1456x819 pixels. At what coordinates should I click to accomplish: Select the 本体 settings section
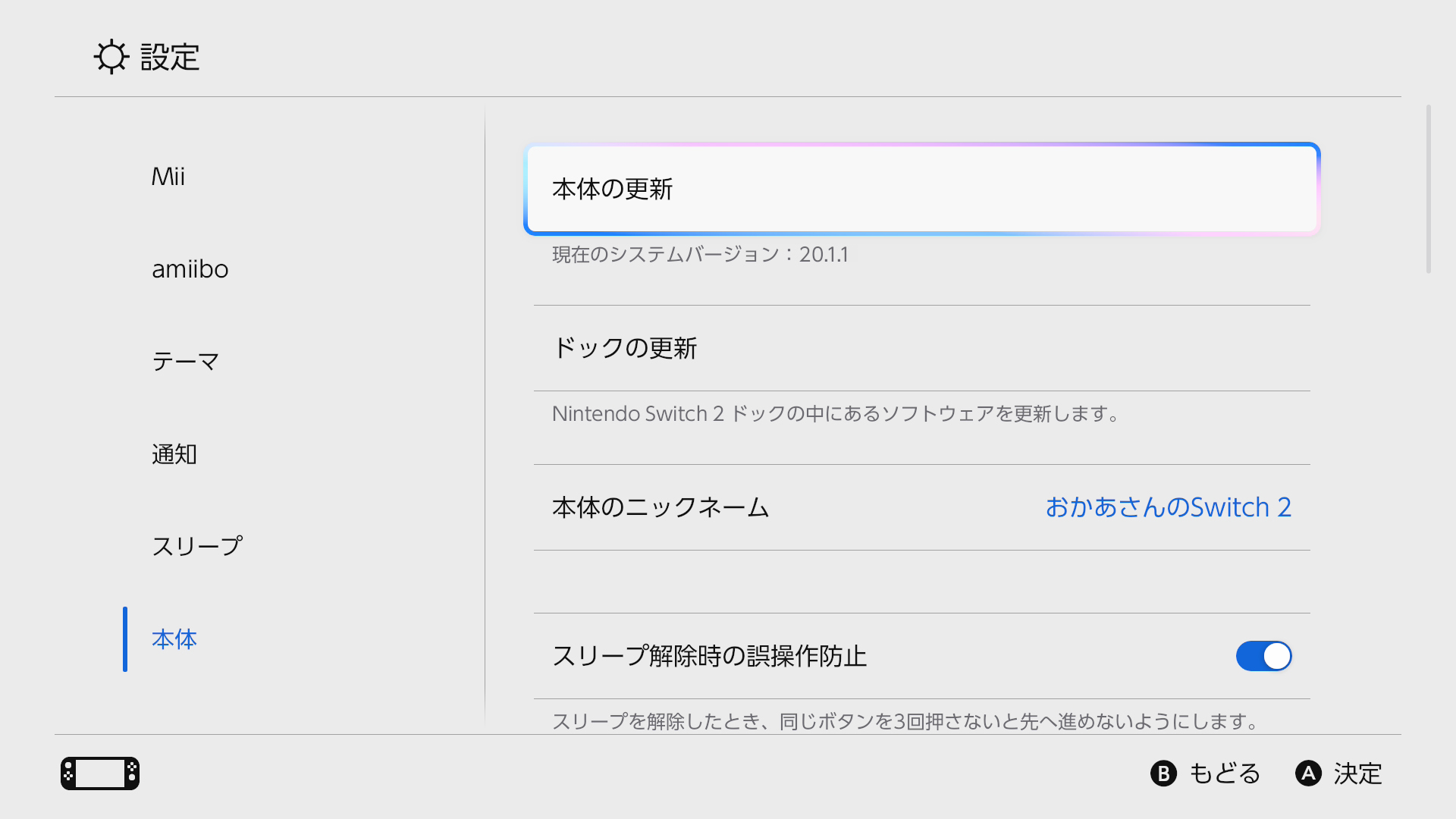point(174,639)
